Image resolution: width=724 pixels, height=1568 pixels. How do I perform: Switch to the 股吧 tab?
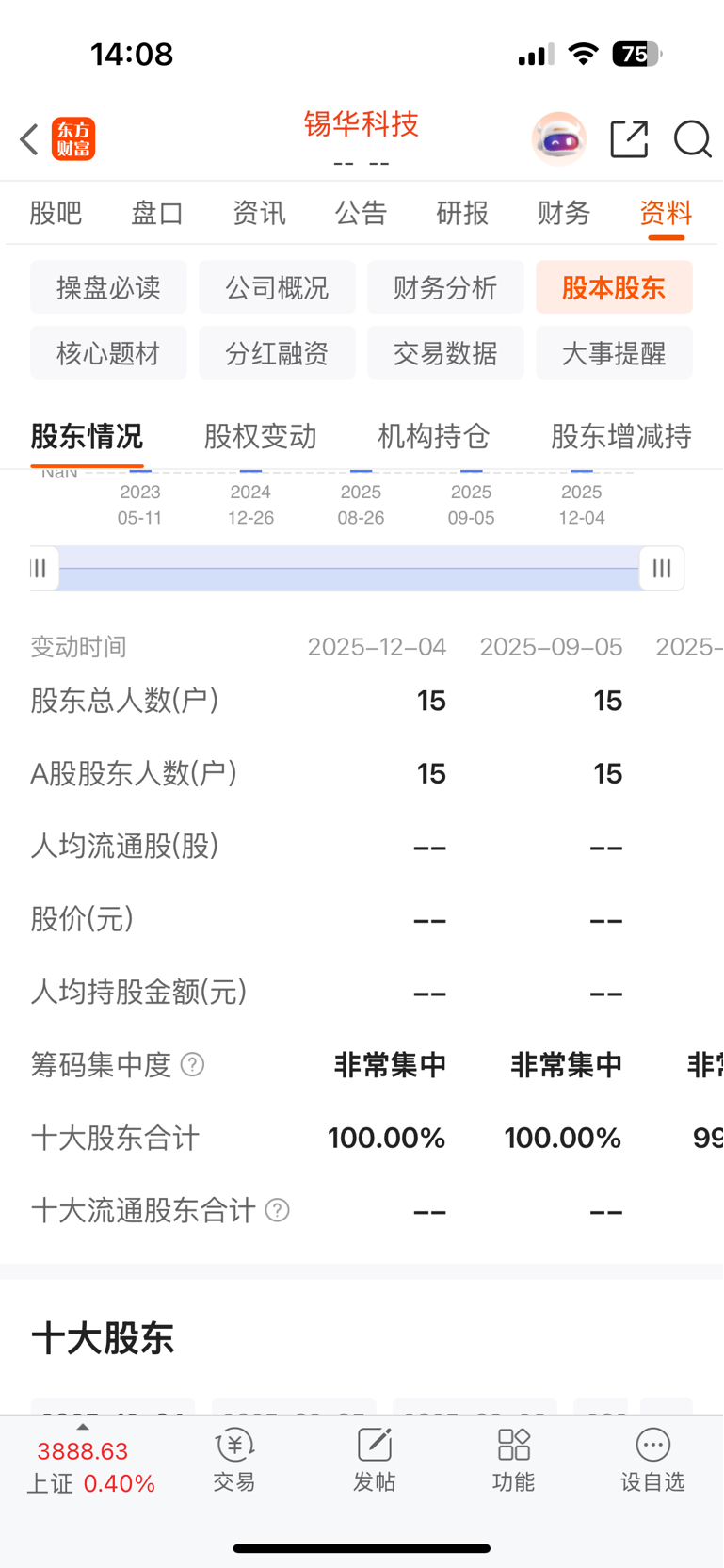(x=56, y=213)
